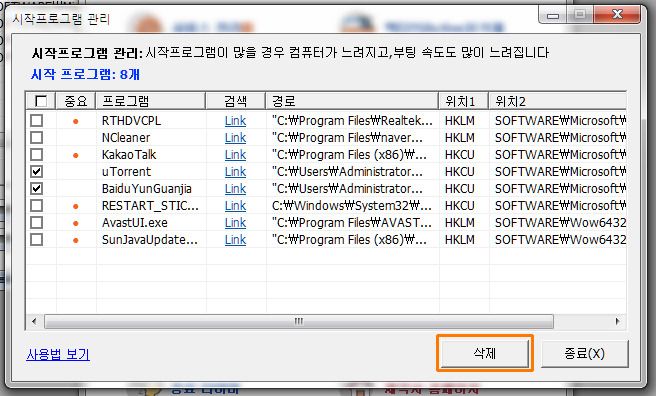Click the 시작 프로그램: 8개 count label
This screenshot has height=396, width=656.
coord(85,74)
